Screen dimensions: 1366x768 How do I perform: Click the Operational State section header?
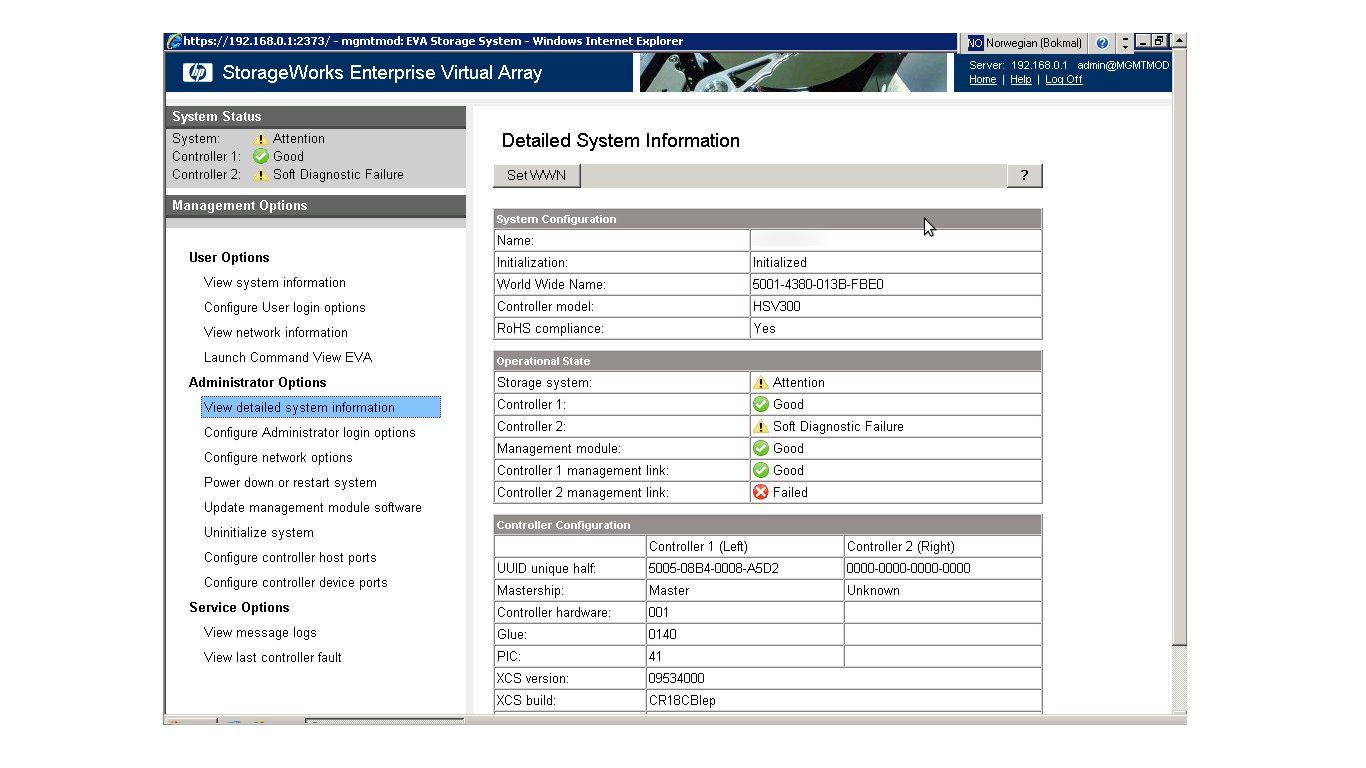coord(768,361)
